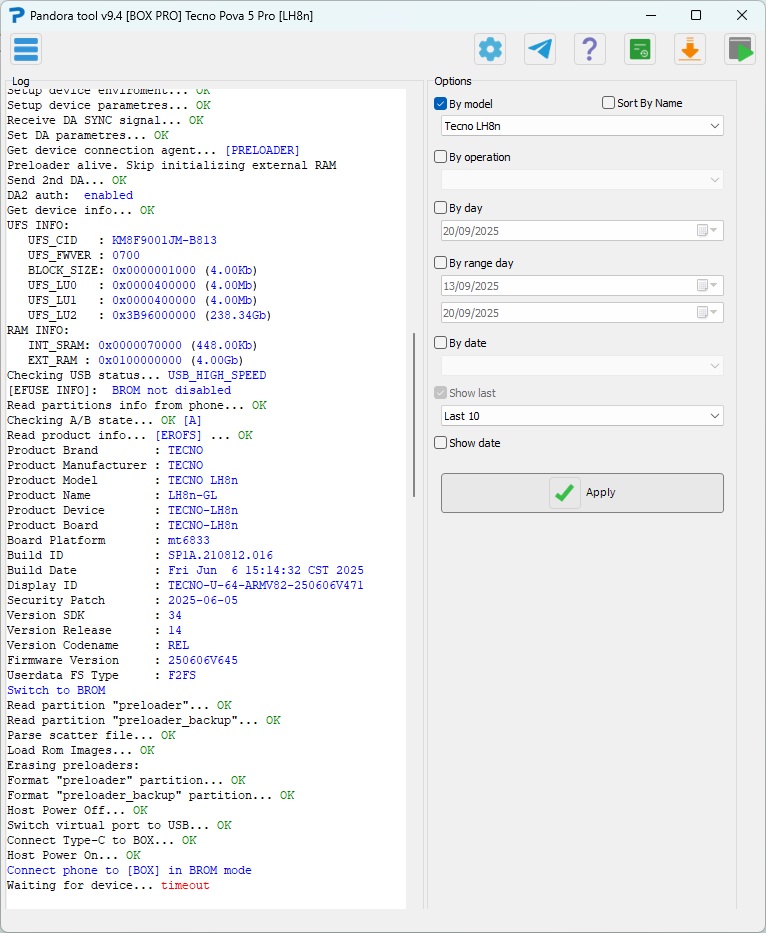
Task: Click the orange download icon
Action: click(690, 49)
